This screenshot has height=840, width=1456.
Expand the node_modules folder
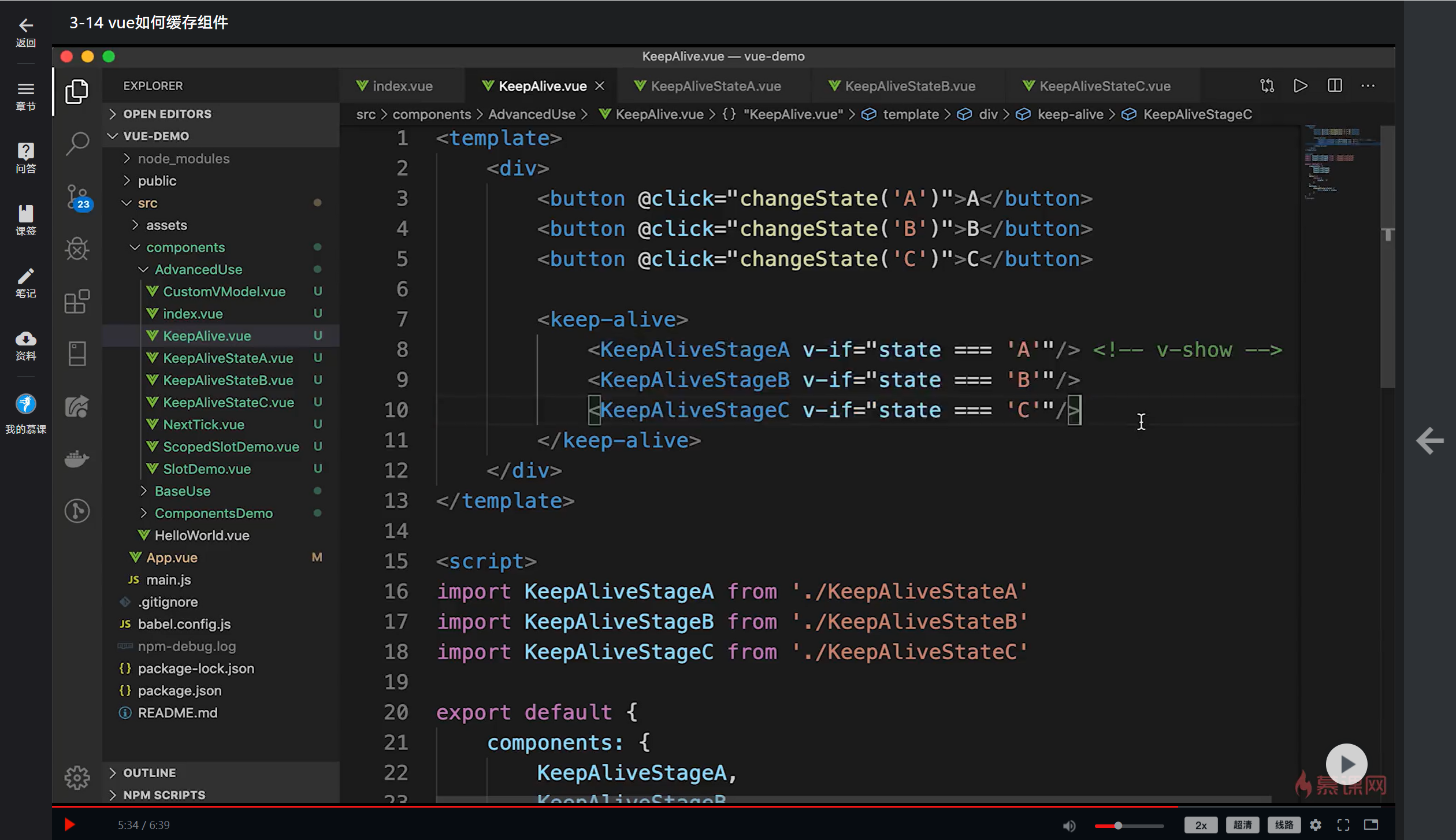[x=183, y=158]
